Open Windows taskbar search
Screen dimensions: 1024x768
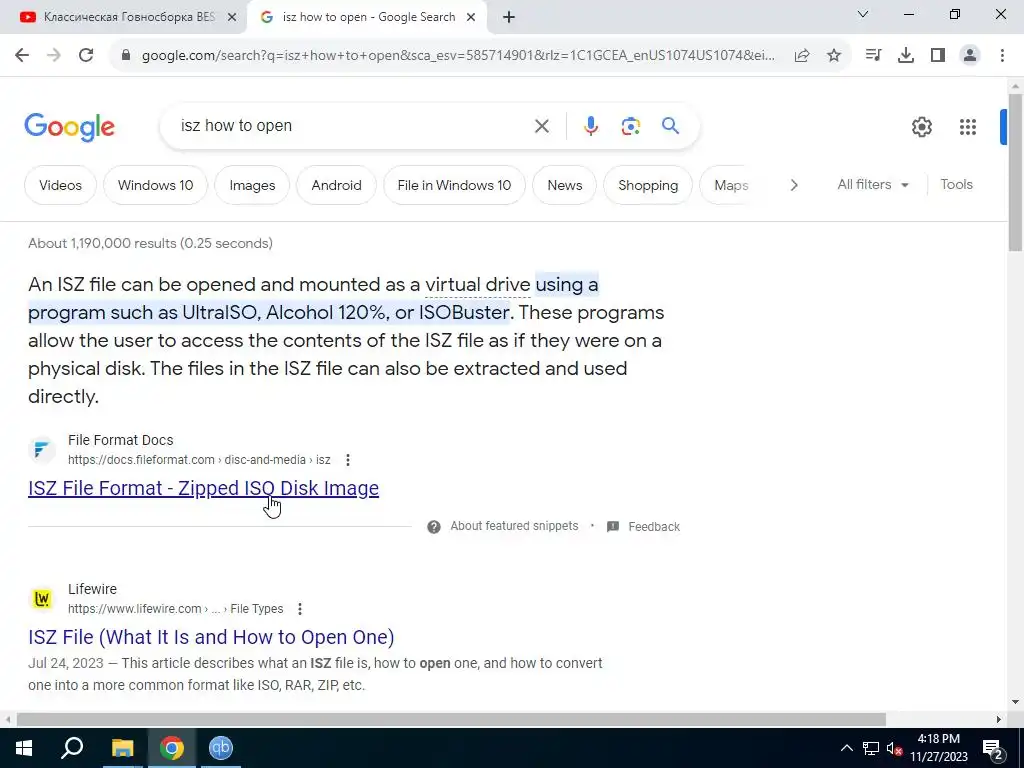[x=72, y=748]
